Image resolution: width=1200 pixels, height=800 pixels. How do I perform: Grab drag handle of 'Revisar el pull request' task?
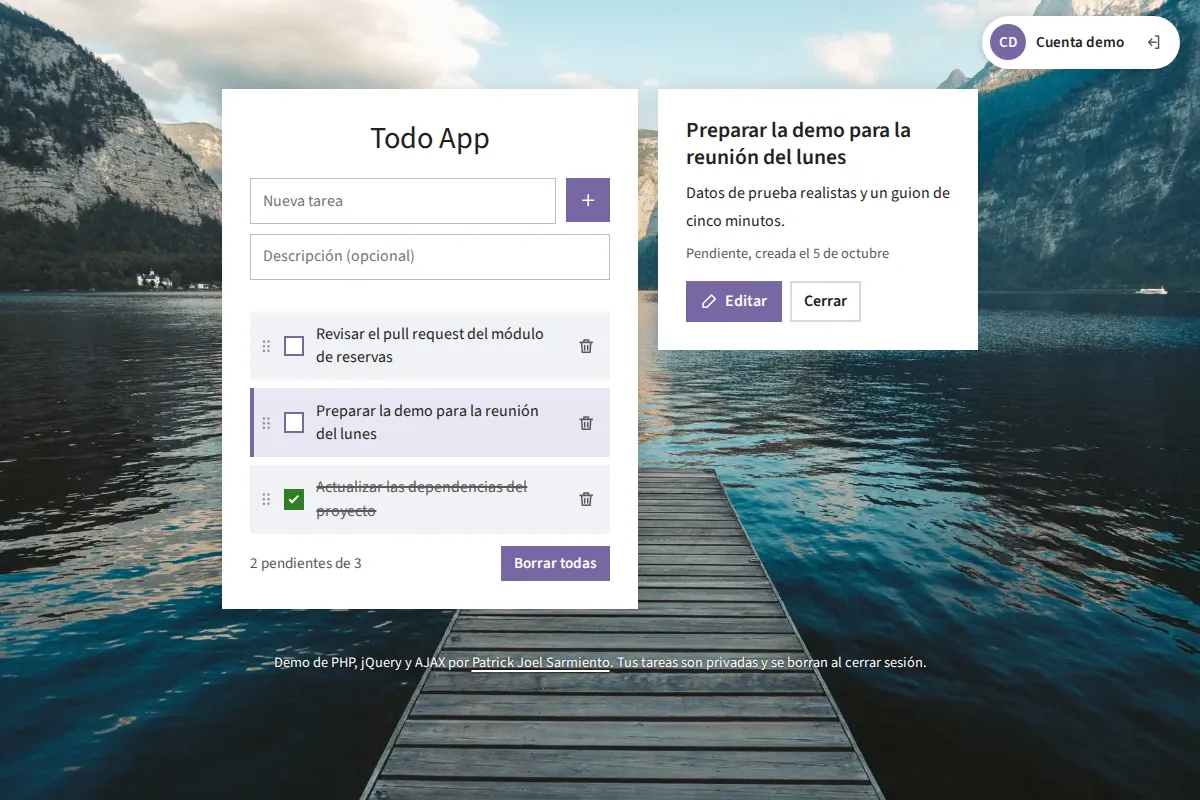266,346
